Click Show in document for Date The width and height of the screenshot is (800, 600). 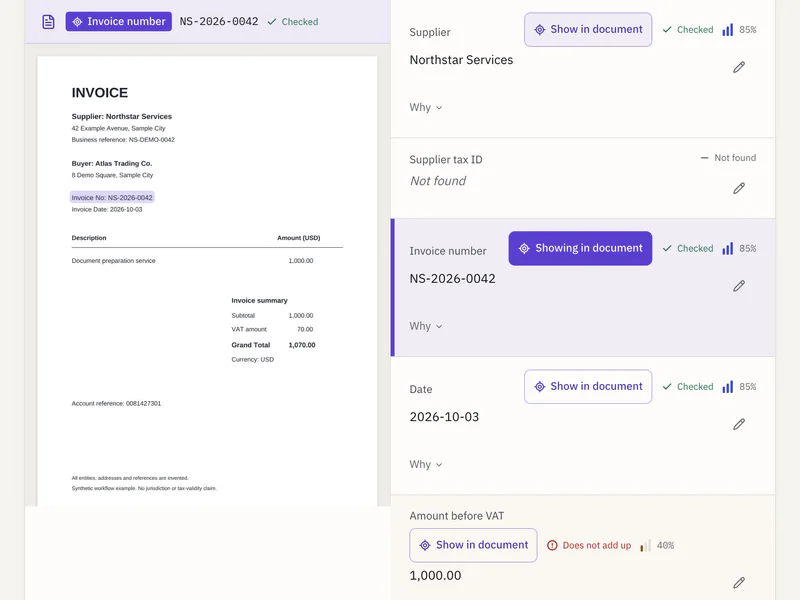coord(588,387)
